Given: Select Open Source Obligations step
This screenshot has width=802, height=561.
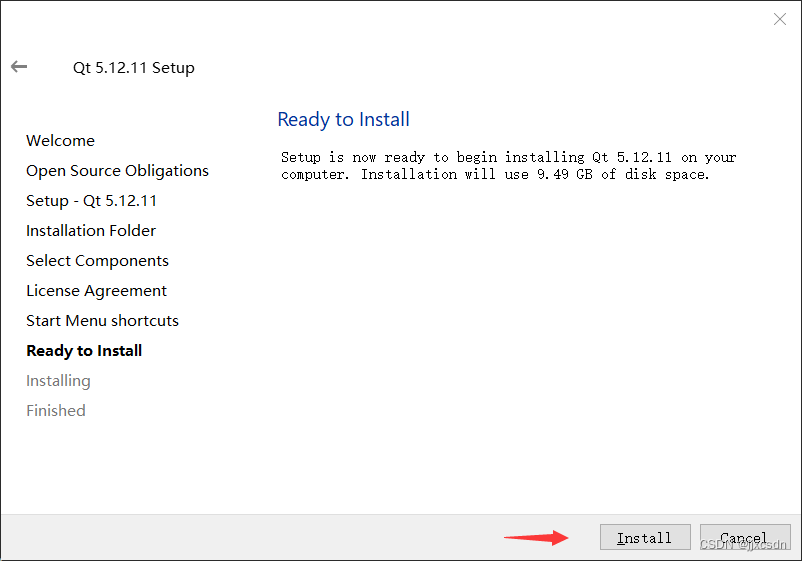Looking at the screenshot, I should coord(118,171).
